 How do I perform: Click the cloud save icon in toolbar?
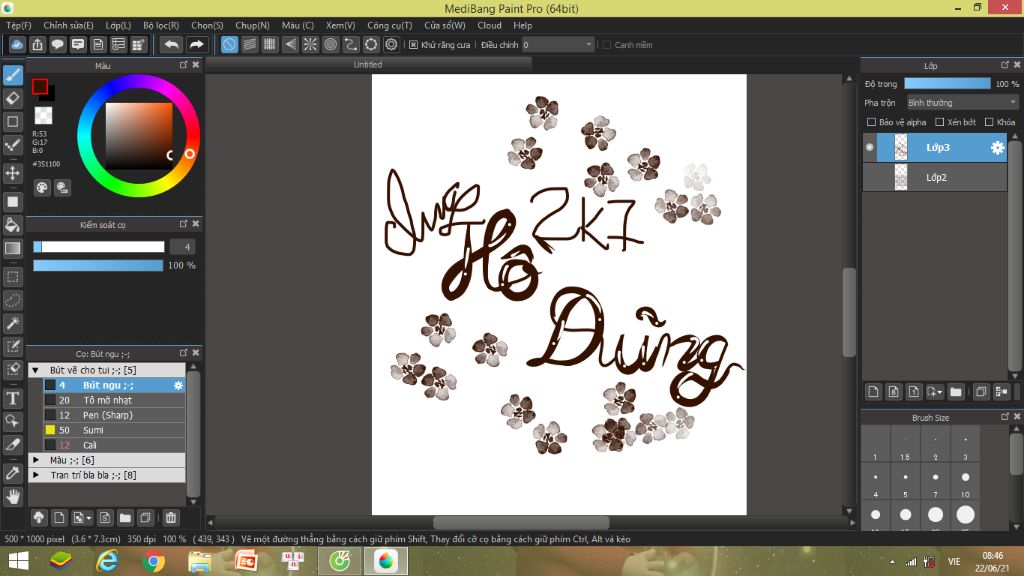[x=17, y=44]
